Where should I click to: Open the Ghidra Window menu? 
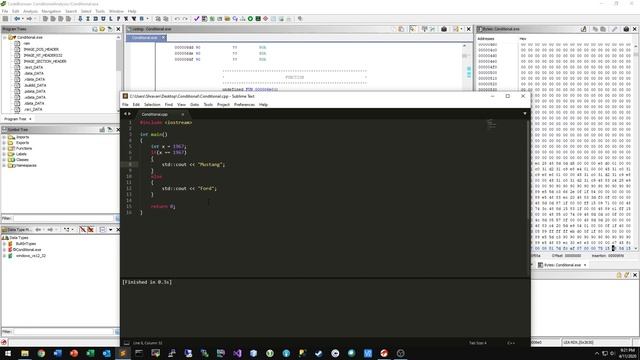click(116, 11)
